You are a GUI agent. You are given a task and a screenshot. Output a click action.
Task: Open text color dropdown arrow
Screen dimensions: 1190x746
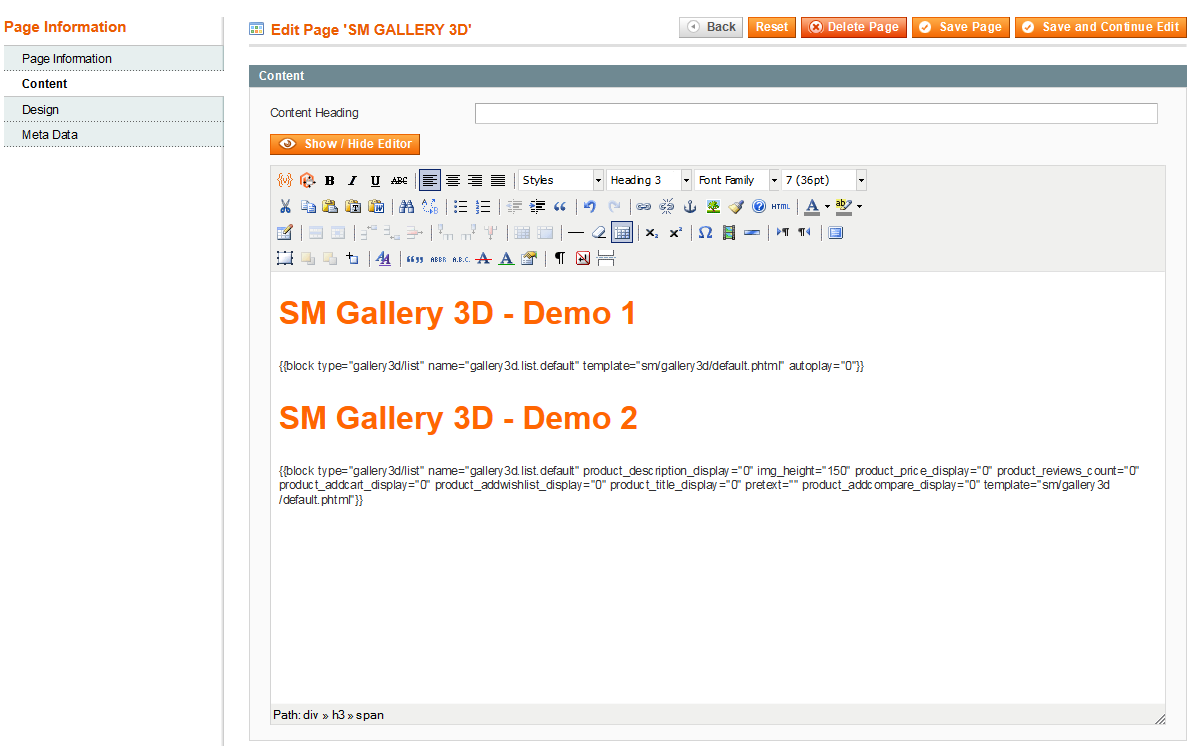pyautogui.click(x=827, y=206)
